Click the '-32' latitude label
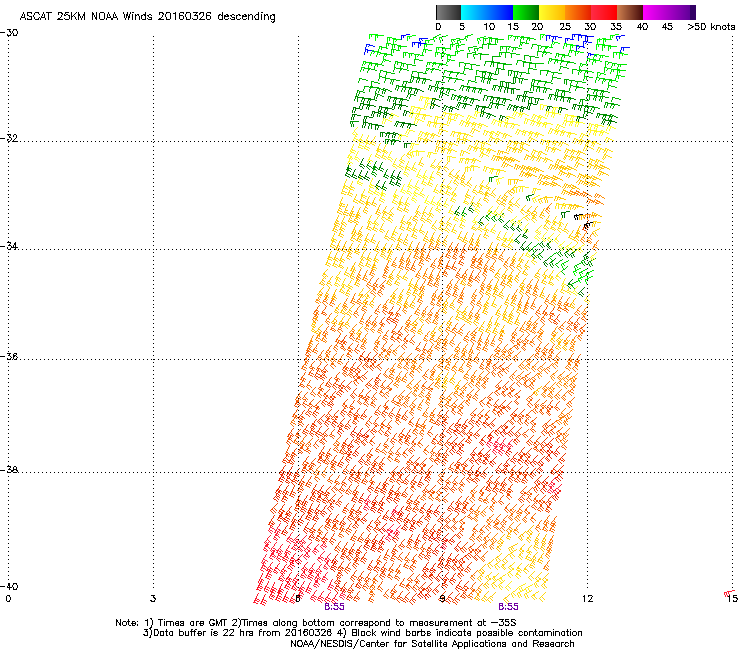 click(x=9, y=138)
